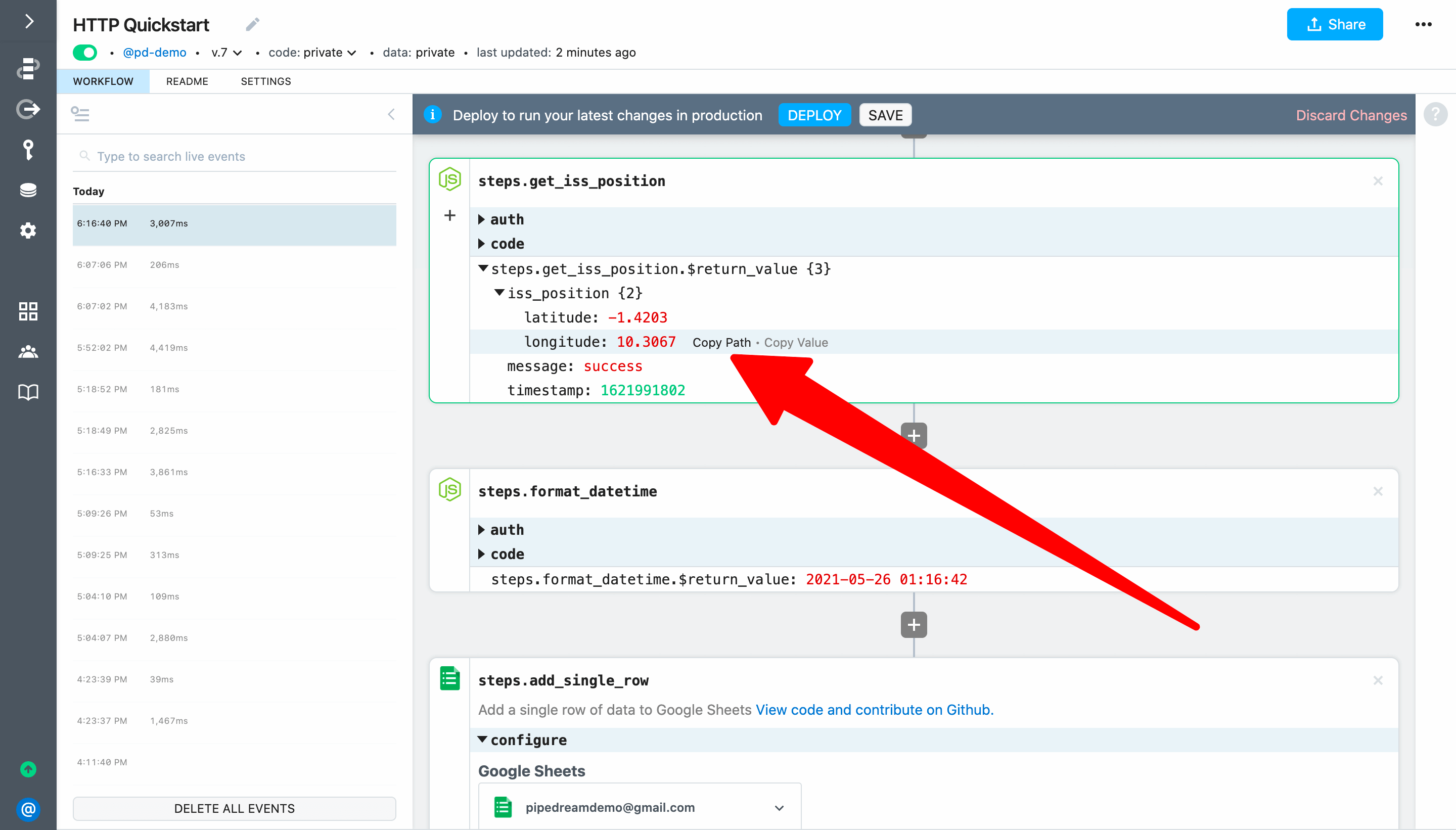Open the documentation book icon in the sidebar
1456x830 pixels.
pyautogui.click(x=28, y=392)
